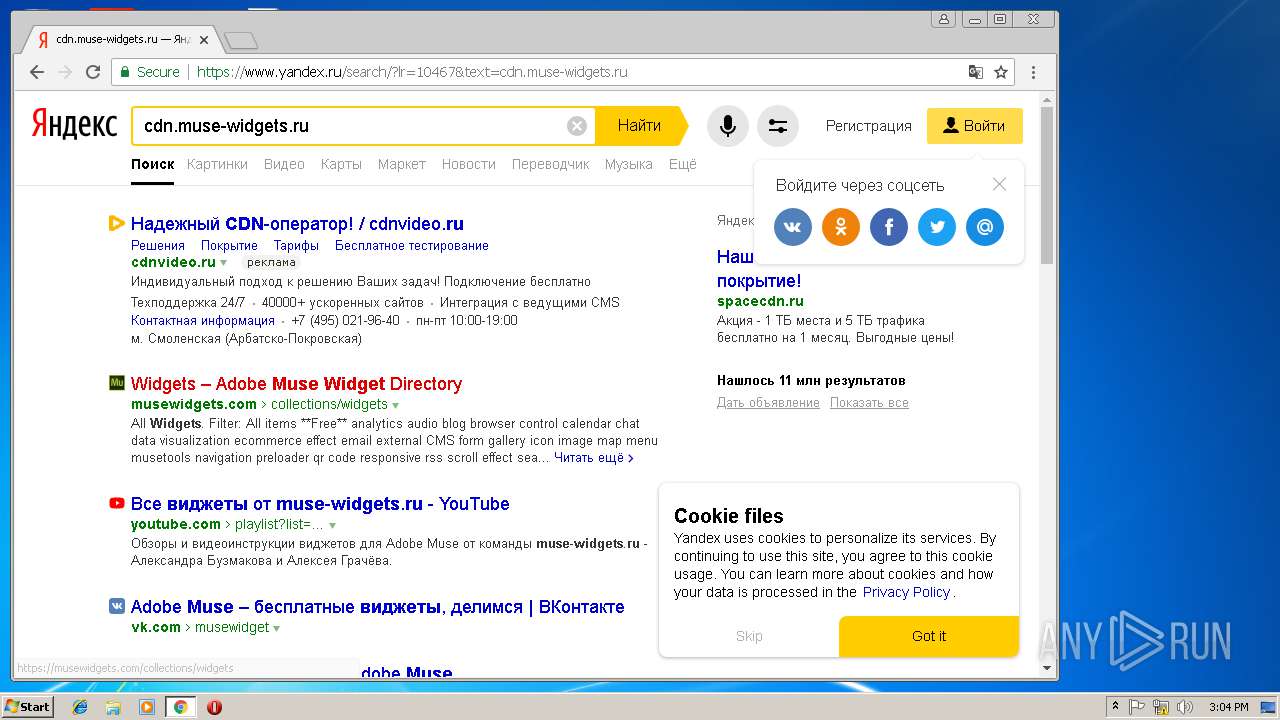The image size is (1280, 720).
Task: Open search settings sliders icon
Action: (x=778, y=126)
